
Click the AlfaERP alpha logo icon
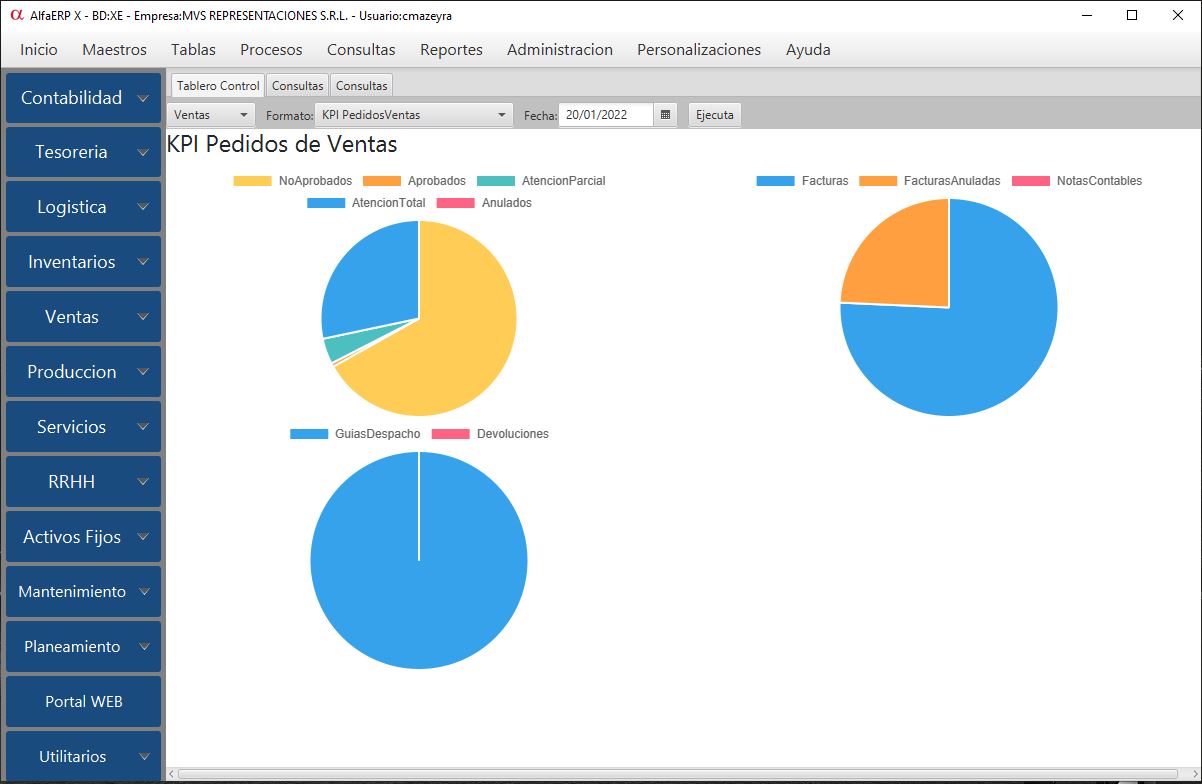click(15, 15)
